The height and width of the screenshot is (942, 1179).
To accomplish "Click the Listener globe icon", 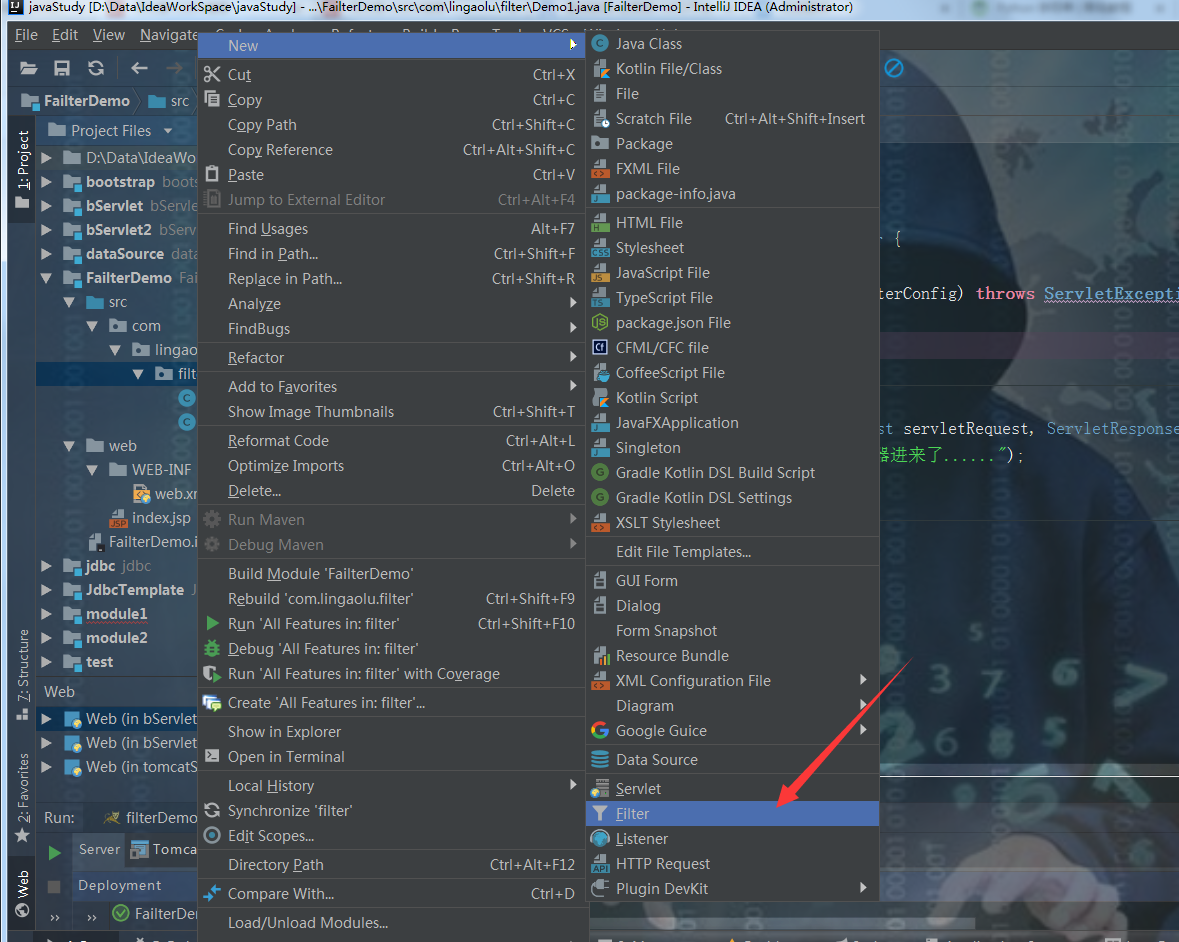I will [x=600, y=838].
